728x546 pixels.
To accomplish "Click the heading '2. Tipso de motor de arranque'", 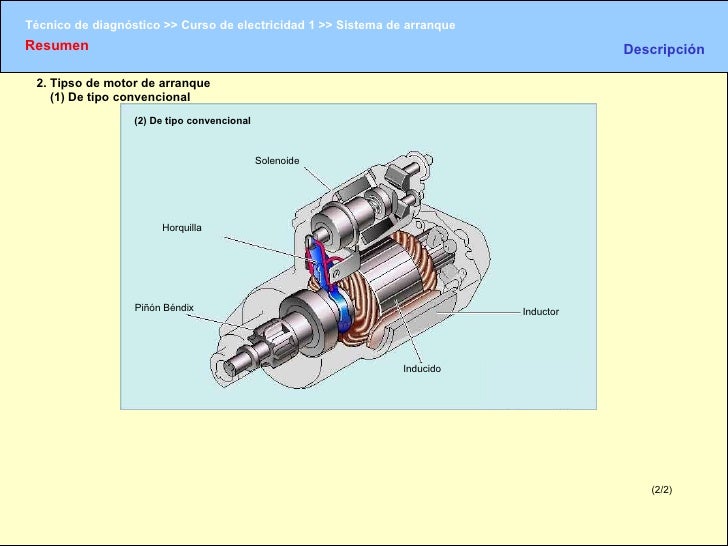I will click(123, 83).
